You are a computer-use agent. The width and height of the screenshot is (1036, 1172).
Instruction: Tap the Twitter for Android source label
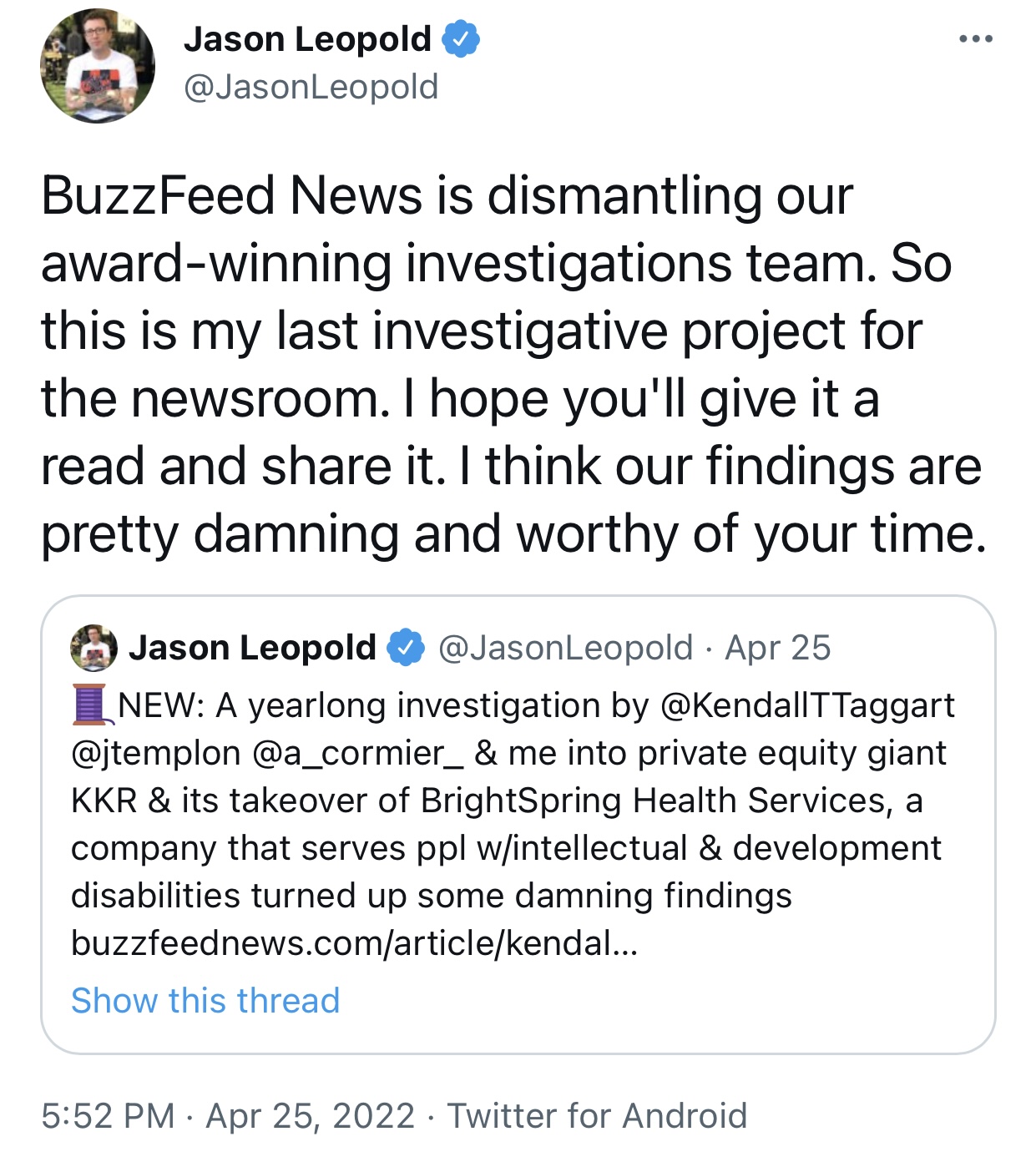597,1116
